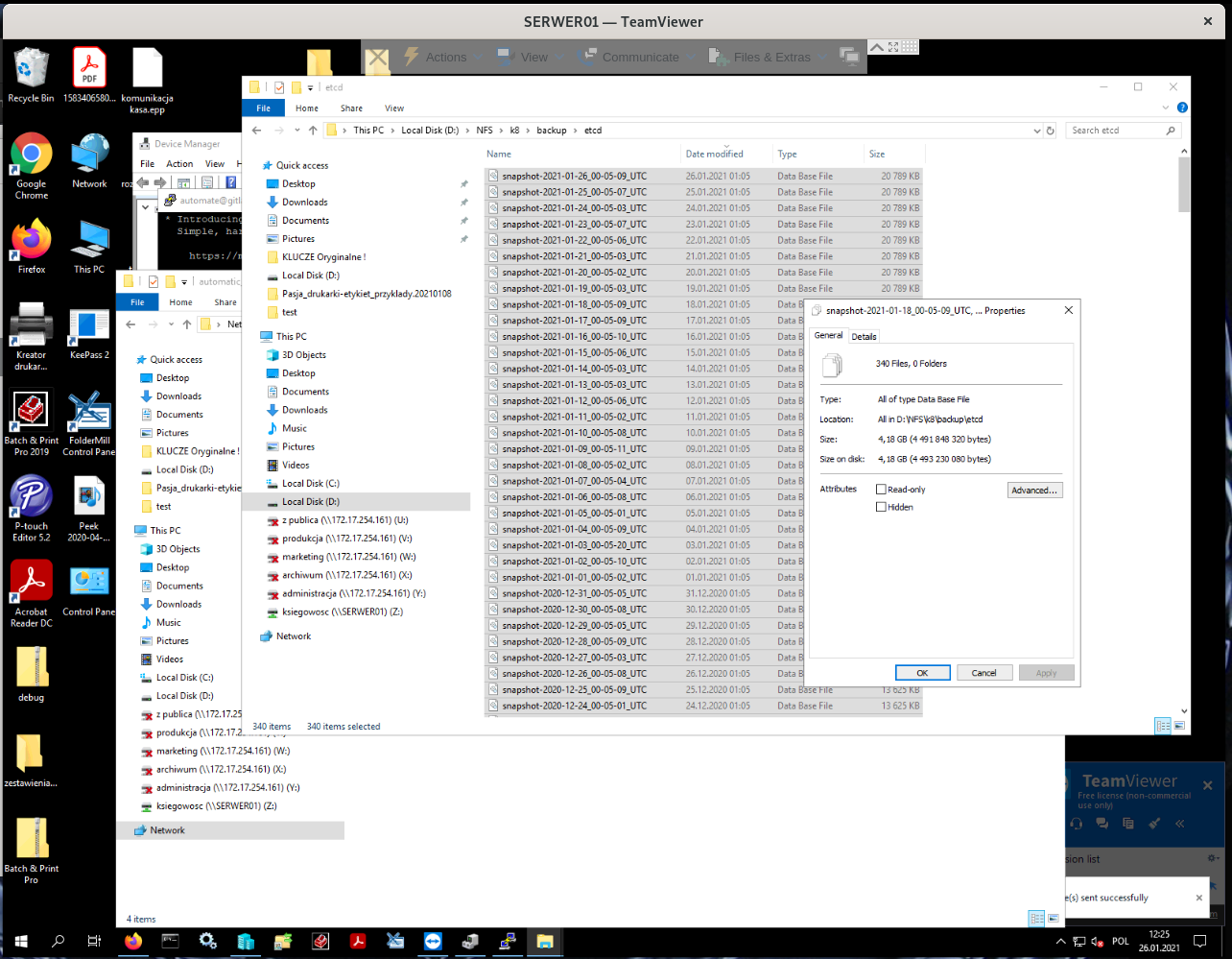
Task: Open the TeamViewer icon in the taskbar
Action: point(433,942)
